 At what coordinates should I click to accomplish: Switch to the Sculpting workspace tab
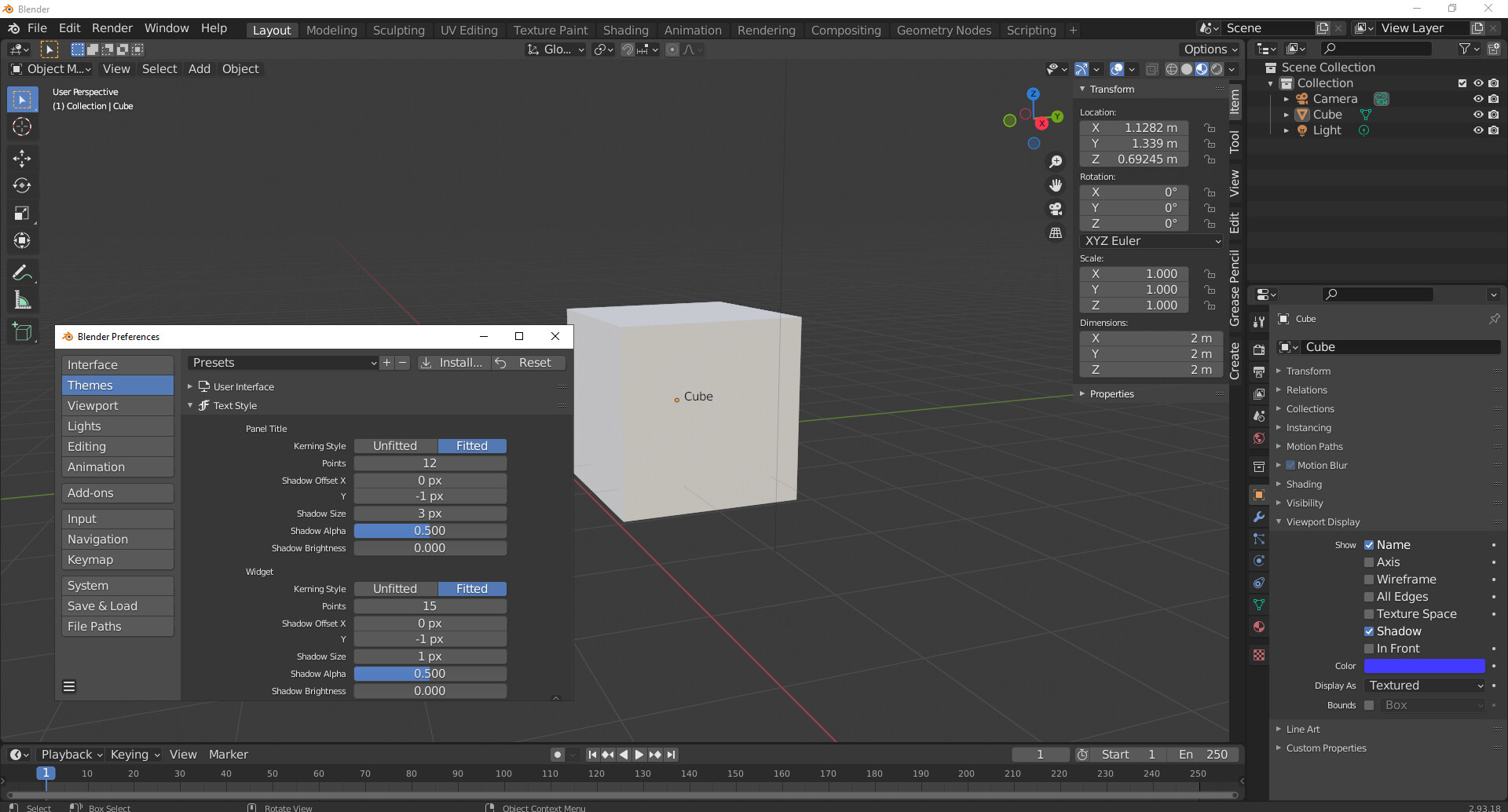click(398, 31)
